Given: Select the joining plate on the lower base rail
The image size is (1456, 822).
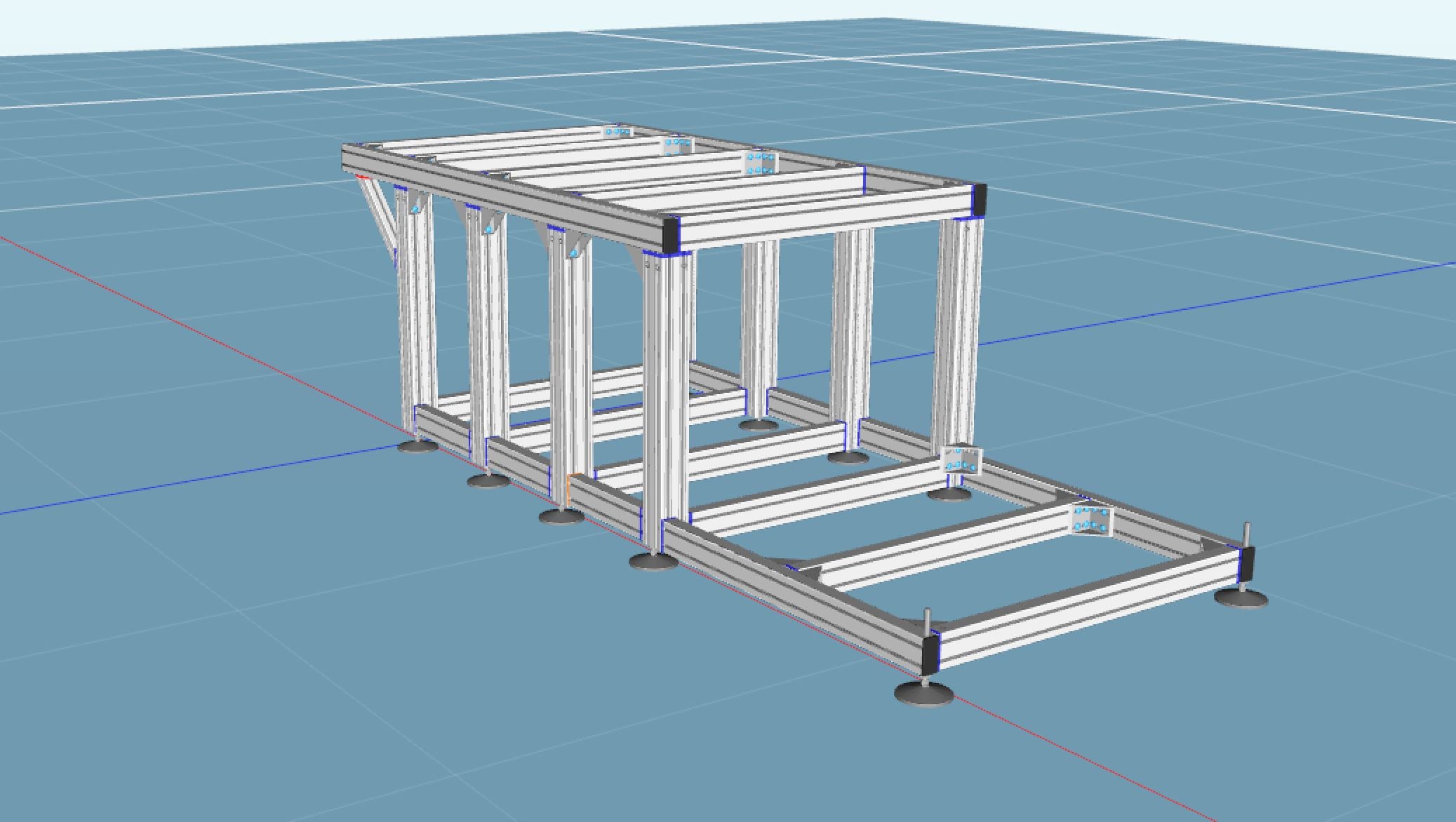Looking at the screenshot, I should 1090,520.
